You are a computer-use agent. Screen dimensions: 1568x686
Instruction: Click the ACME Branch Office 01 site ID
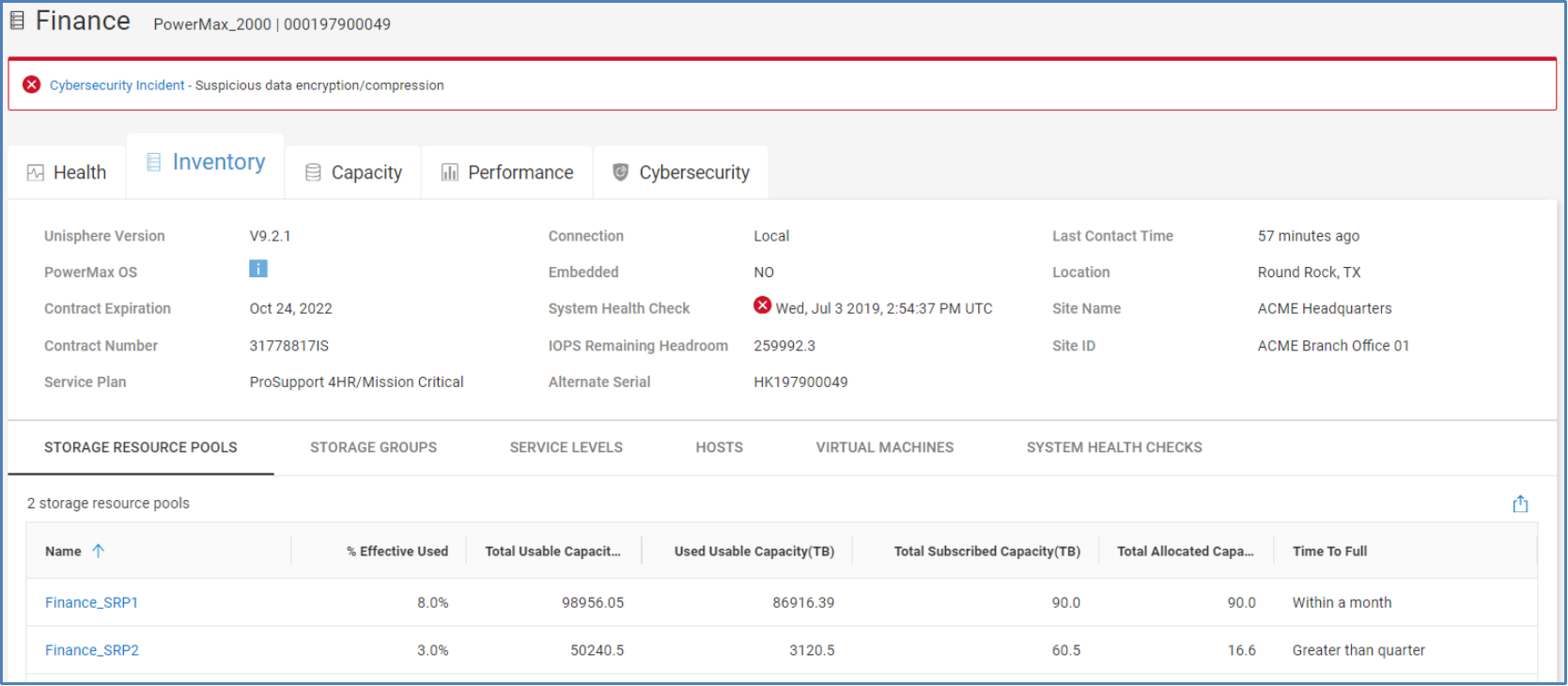point(1333,346)
